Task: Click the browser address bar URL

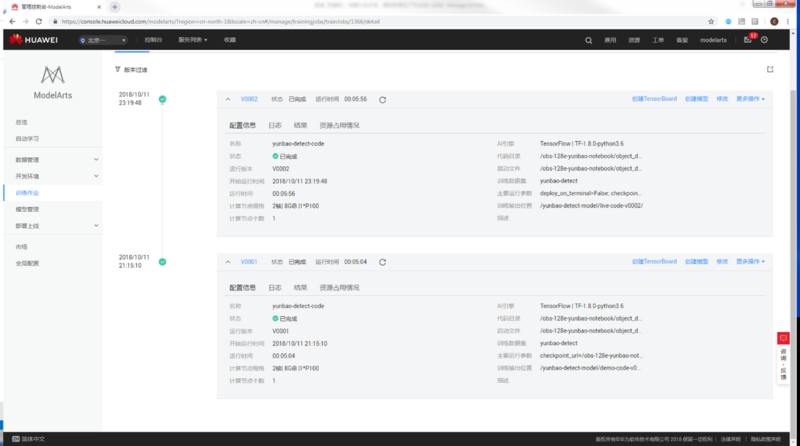Action: pyautogui.click(x=220, y=21)
